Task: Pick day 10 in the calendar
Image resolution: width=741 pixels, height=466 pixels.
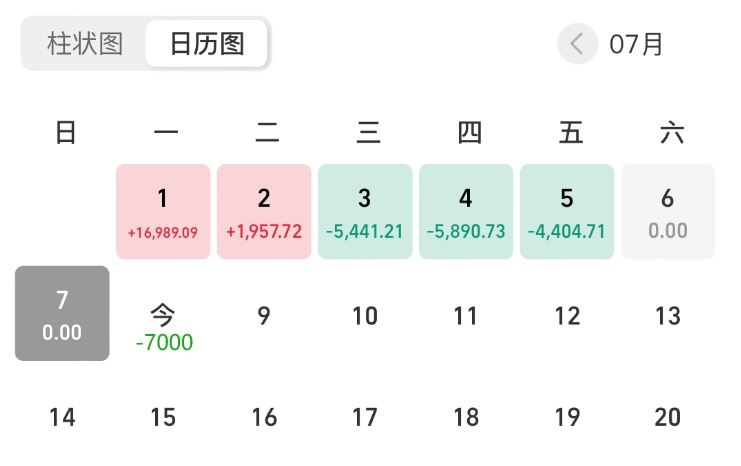Action: [365, 316]
